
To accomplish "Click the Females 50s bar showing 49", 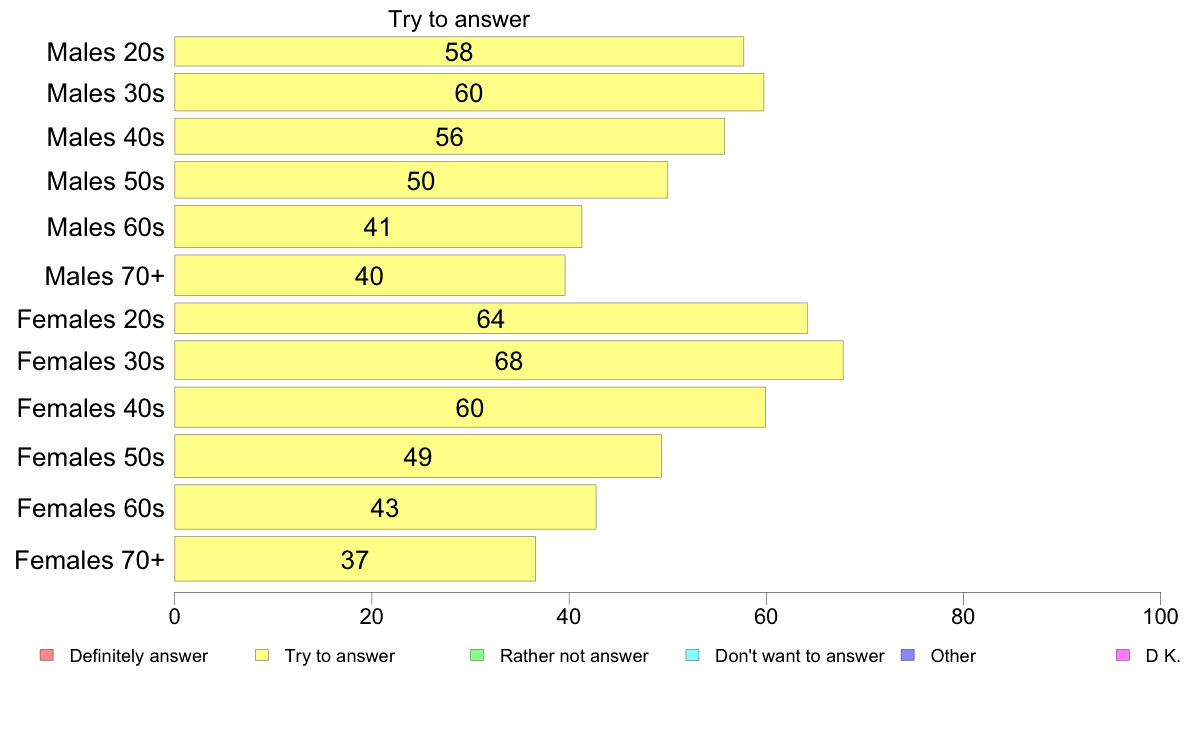I will 418,456.
